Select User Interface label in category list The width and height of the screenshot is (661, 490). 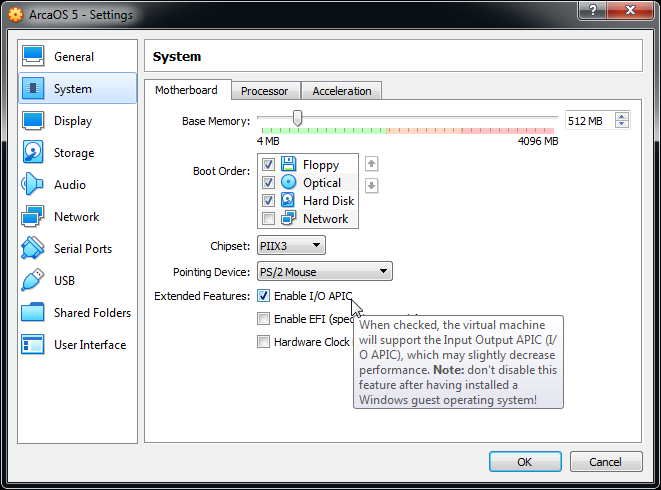90,345
